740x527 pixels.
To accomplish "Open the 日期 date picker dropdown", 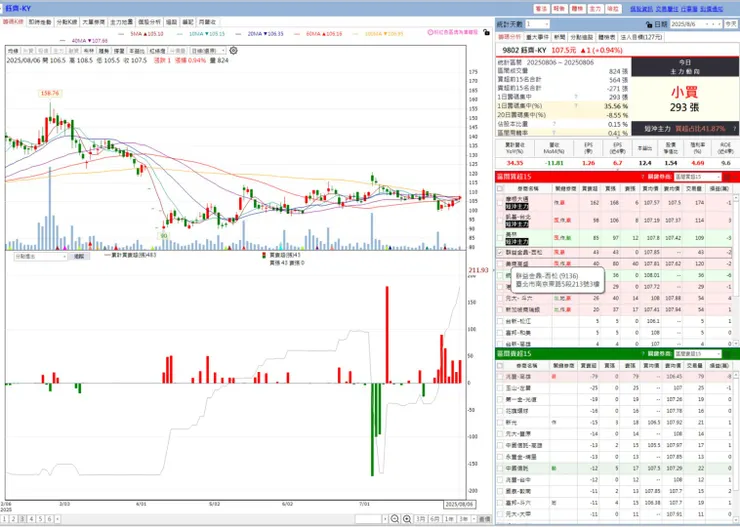I will click(696, 24).
